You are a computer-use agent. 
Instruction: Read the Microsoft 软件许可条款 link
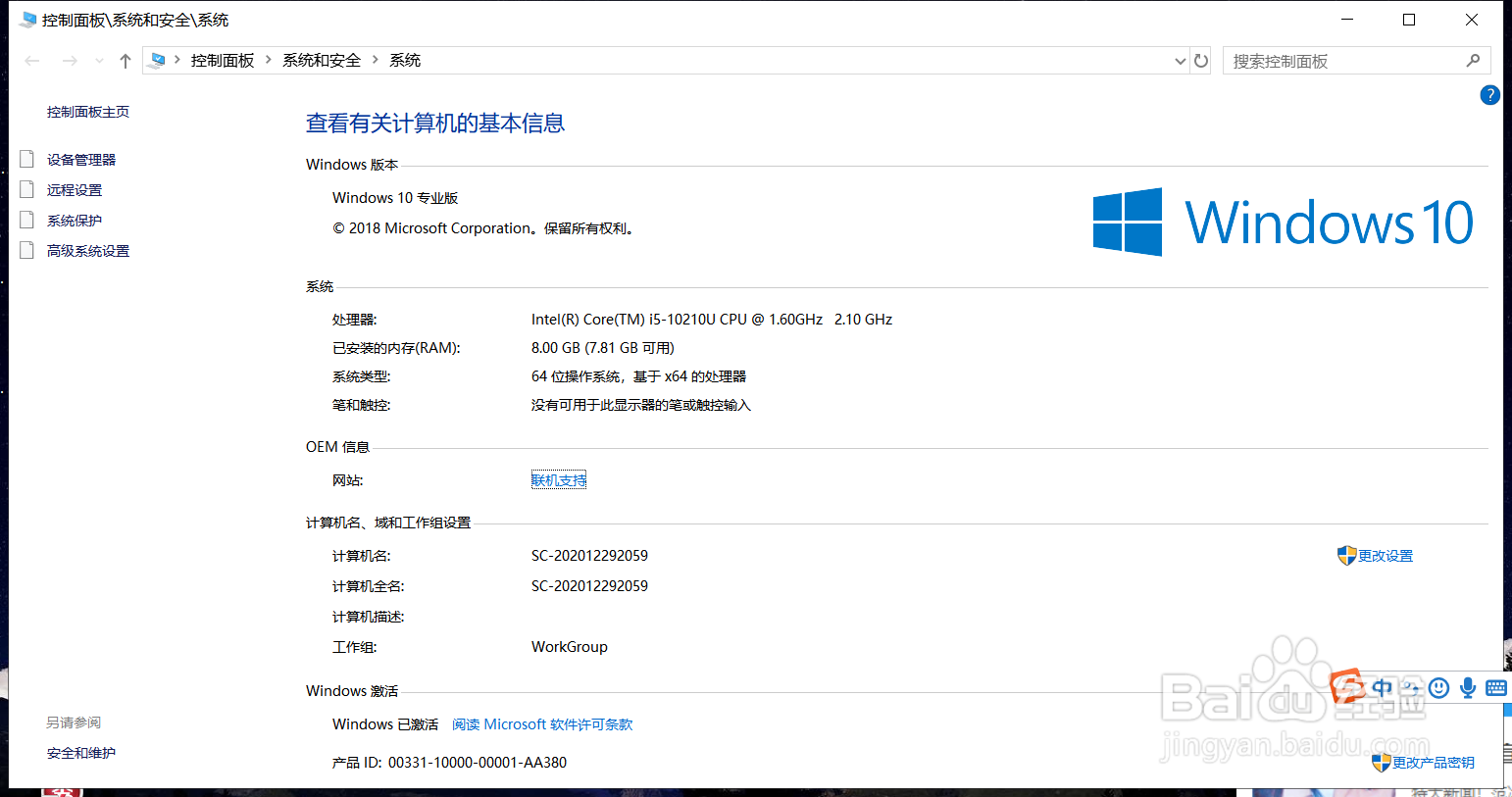[542, 724]
